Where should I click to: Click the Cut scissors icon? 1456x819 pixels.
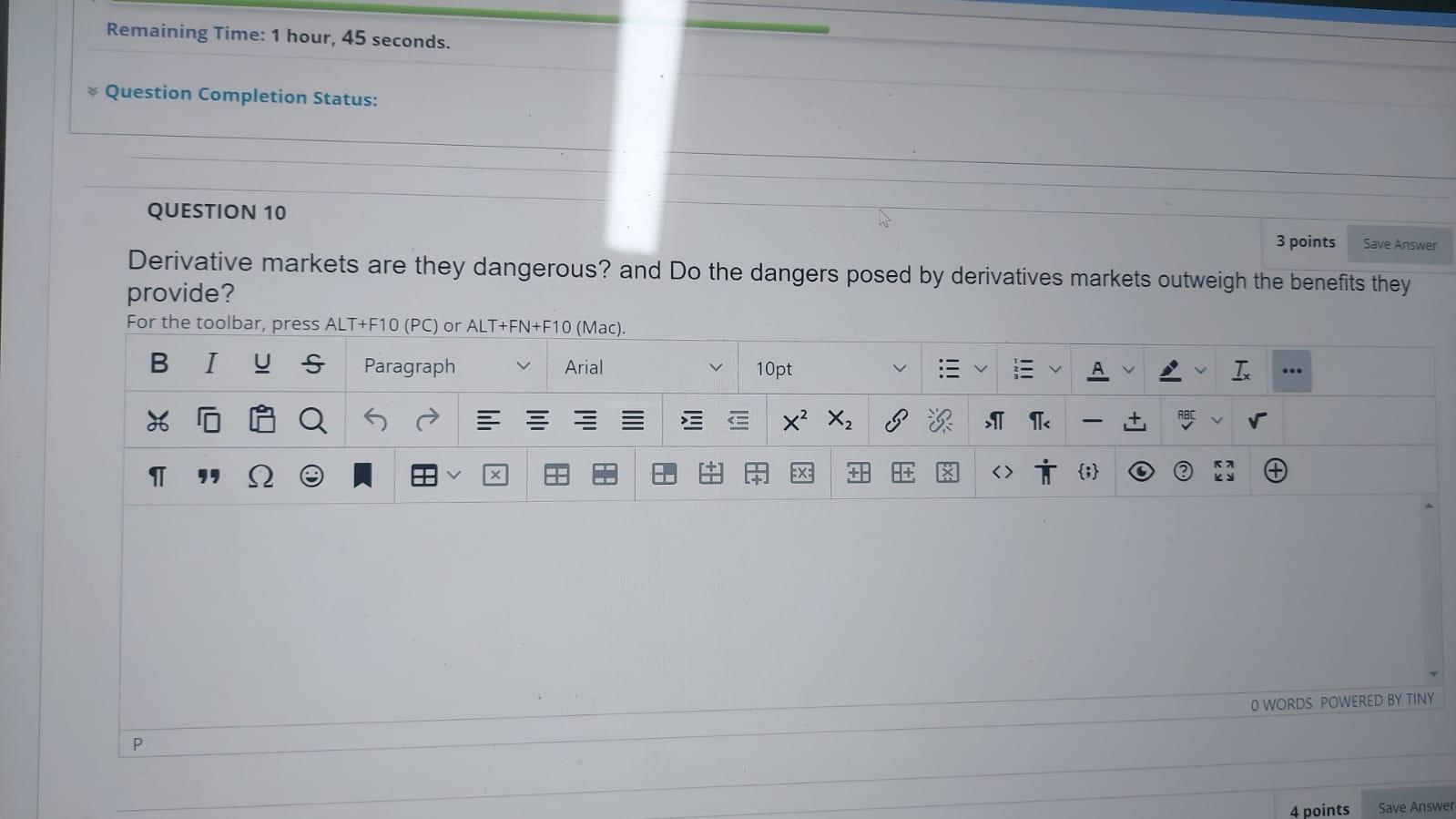[158, 420]
